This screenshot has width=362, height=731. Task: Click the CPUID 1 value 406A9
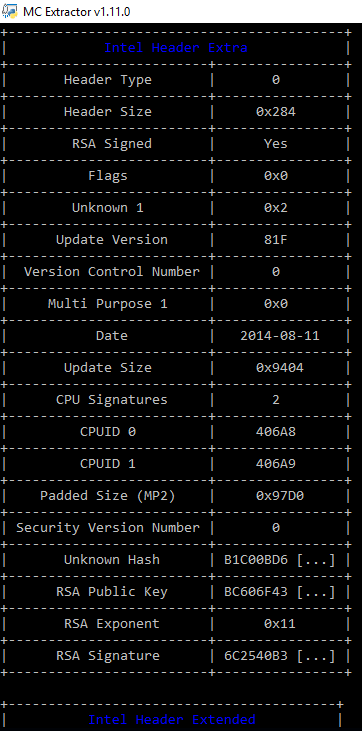[x=276, y=464]
